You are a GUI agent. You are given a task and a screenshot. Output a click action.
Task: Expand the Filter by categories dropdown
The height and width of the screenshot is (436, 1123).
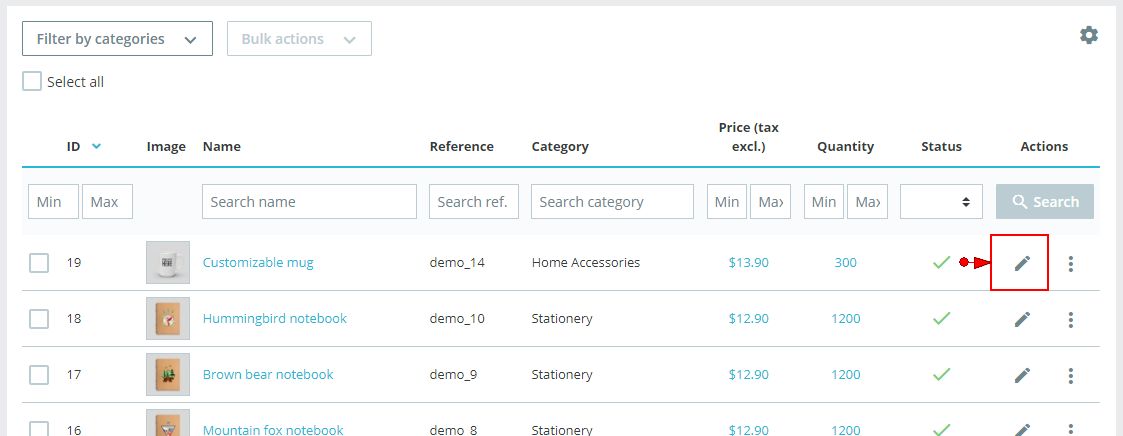[x=117, y=39]
